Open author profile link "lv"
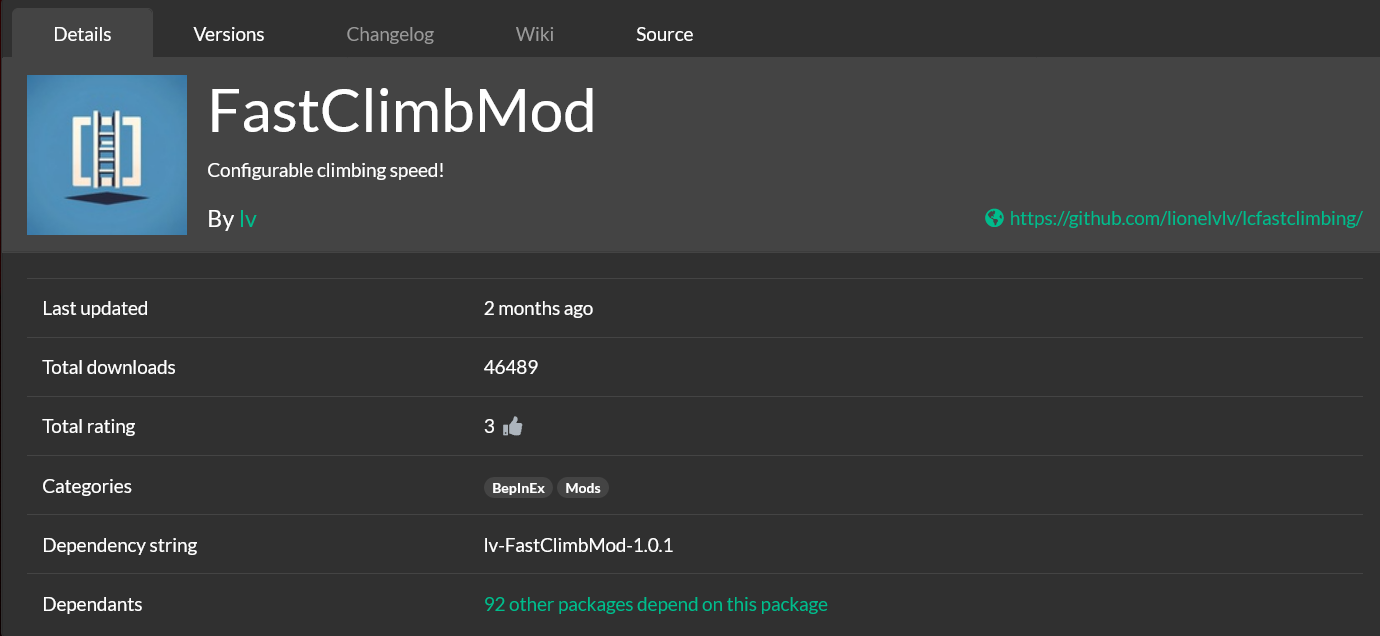This screenshot has height=636, width=1380. coord(248,219)
